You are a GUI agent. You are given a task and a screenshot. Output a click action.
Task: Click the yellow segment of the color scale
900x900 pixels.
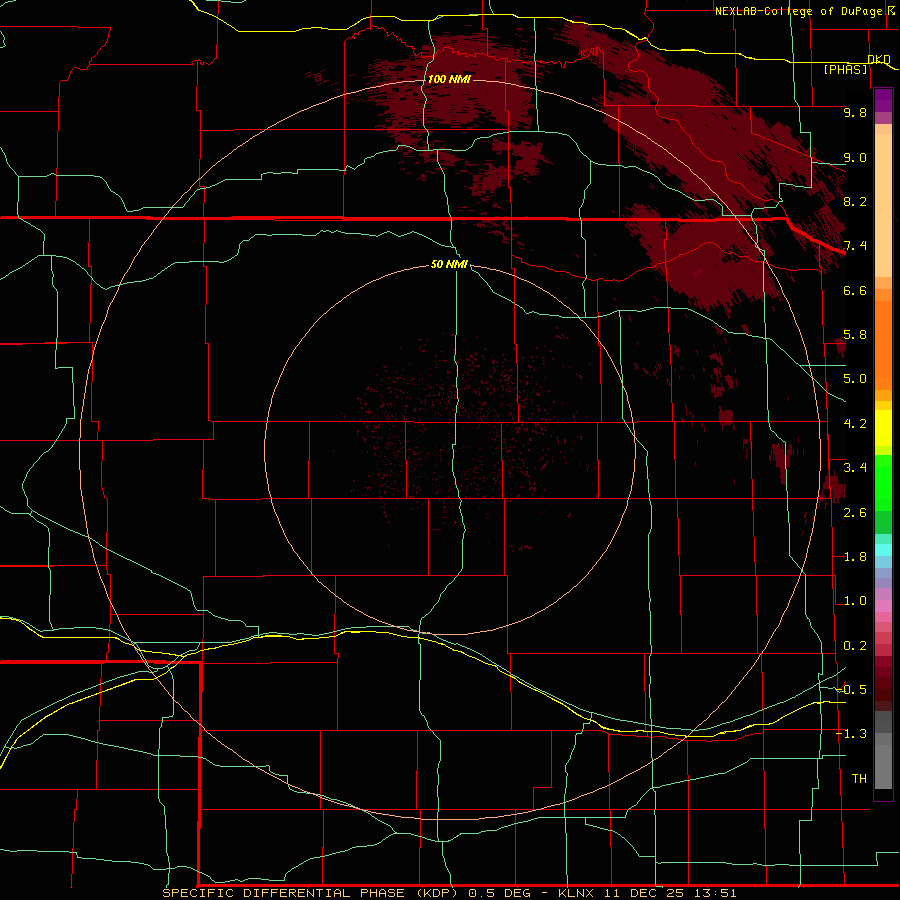click(883, 428)
